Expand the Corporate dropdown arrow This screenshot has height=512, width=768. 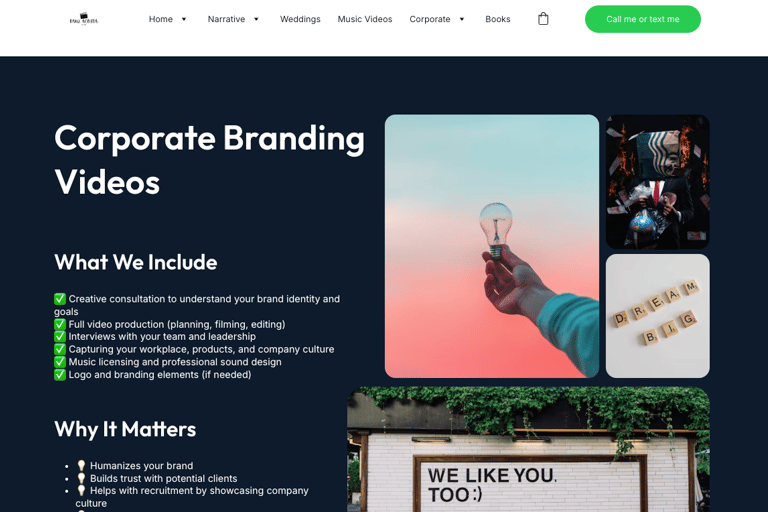(x=461, y=19)
